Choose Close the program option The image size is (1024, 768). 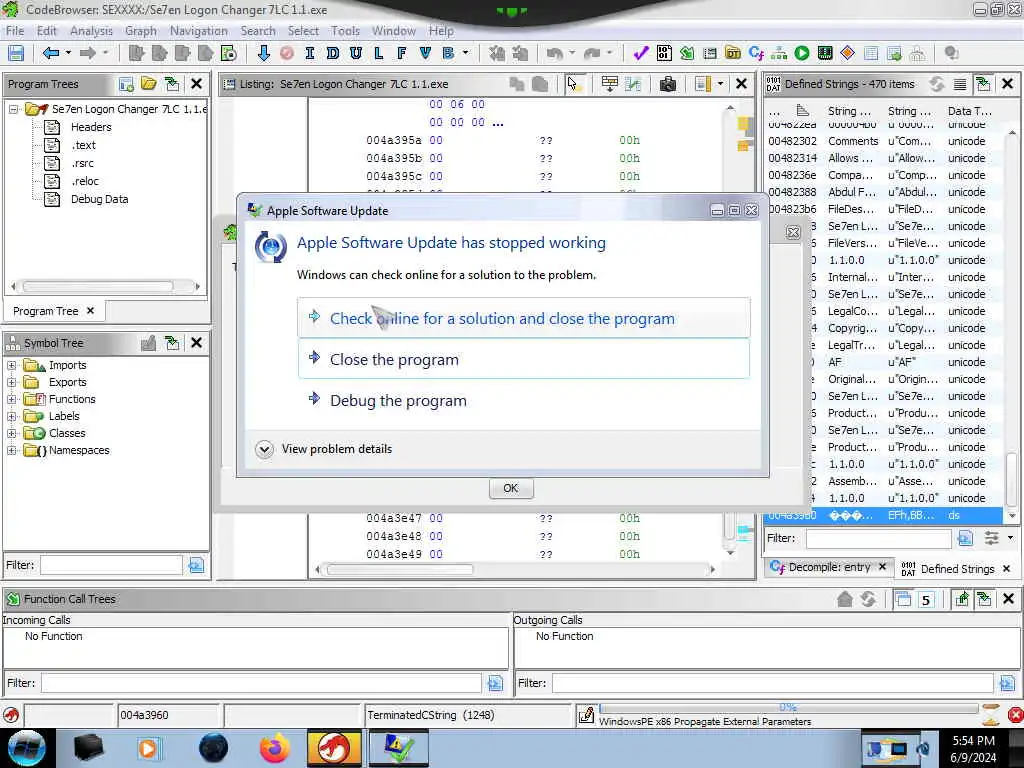coord(524,359)
